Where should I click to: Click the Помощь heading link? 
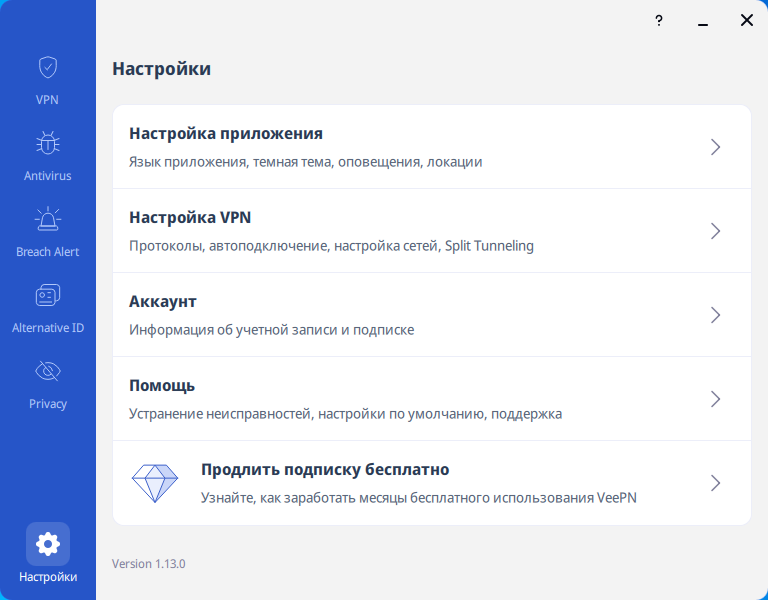pos(162,386)
